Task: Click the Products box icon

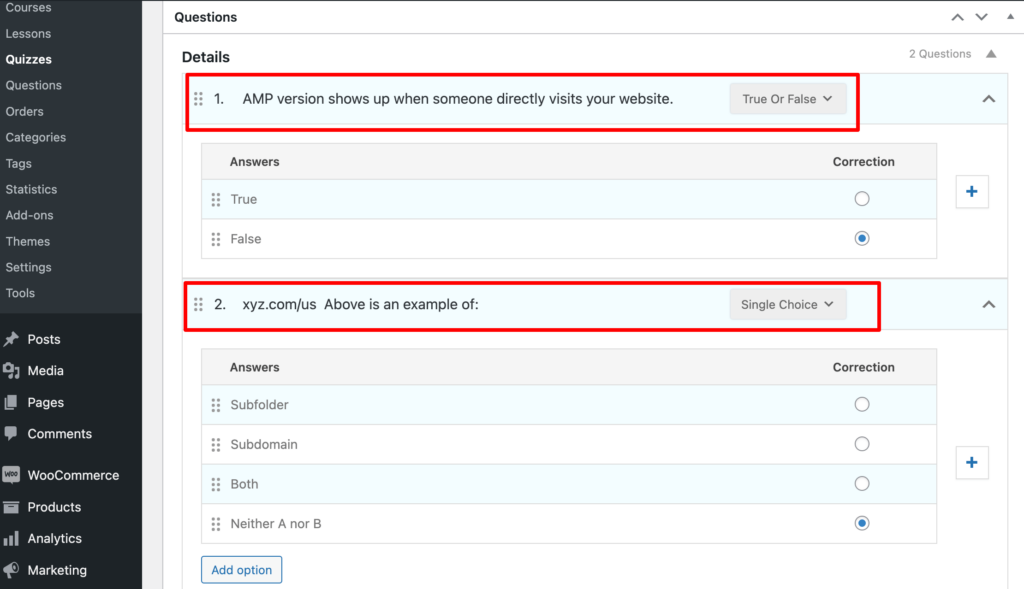Action: [11, 507]
